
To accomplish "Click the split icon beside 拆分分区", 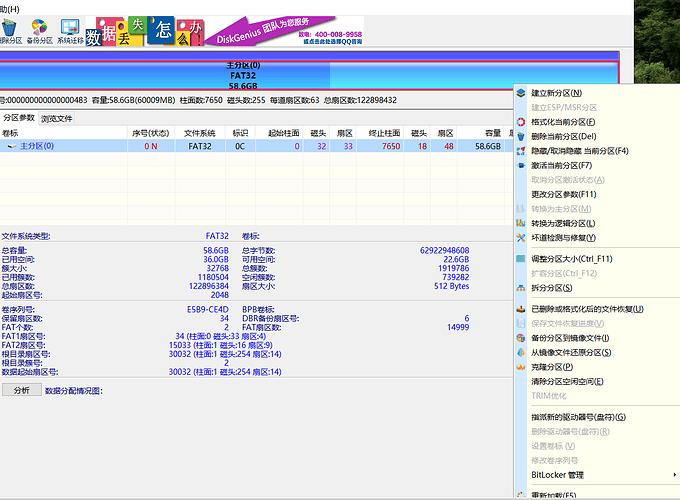I will tap(521, 288).
